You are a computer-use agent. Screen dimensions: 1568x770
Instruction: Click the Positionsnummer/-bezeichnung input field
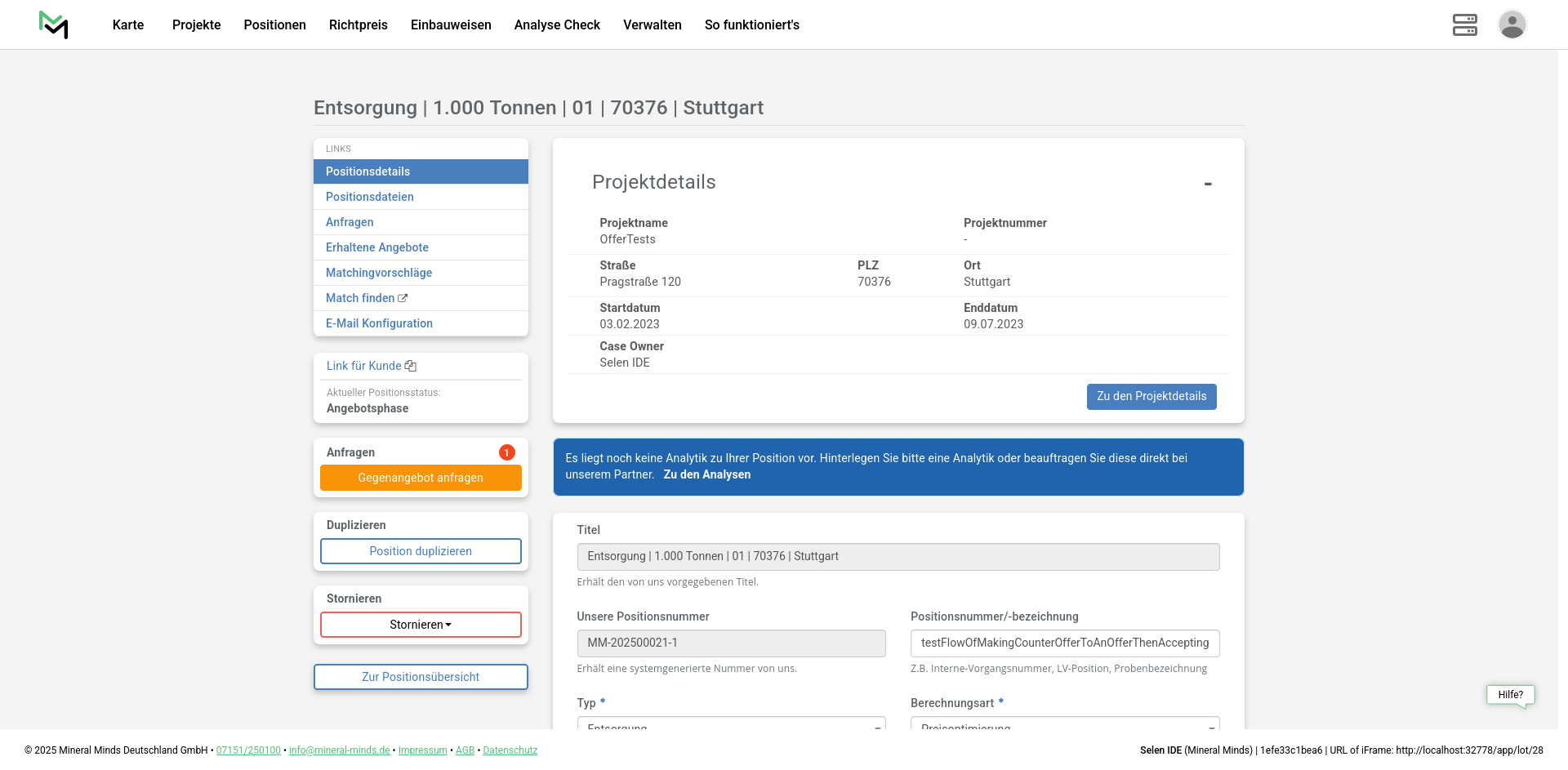(1064, 643)
